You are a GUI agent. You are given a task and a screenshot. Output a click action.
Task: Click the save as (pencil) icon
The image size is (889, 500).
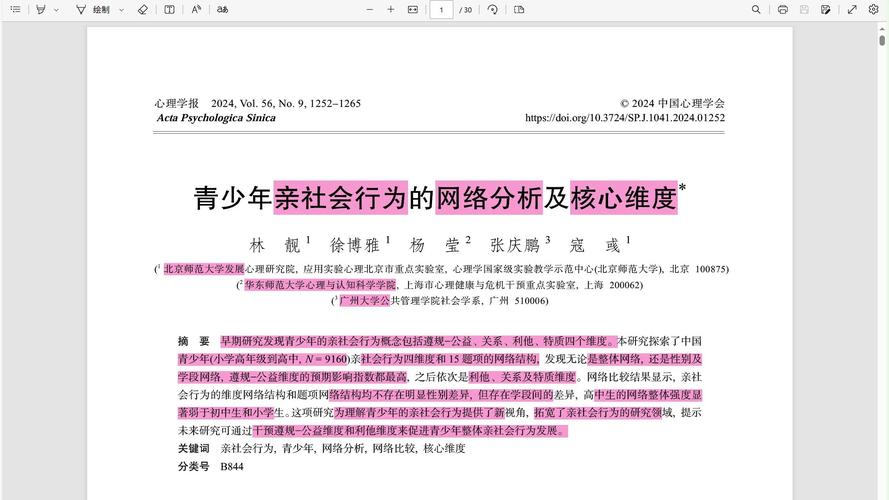point(826,10)
